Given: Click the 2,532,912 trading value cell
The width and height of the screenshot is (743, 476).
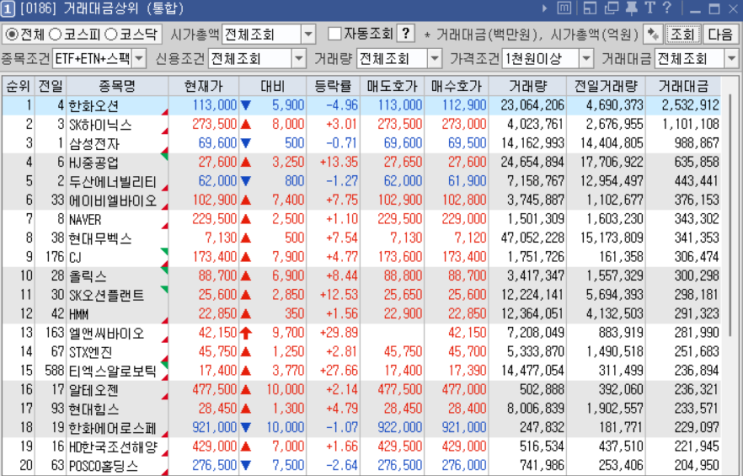Looking at the screenshot, I should click(690, 105).
